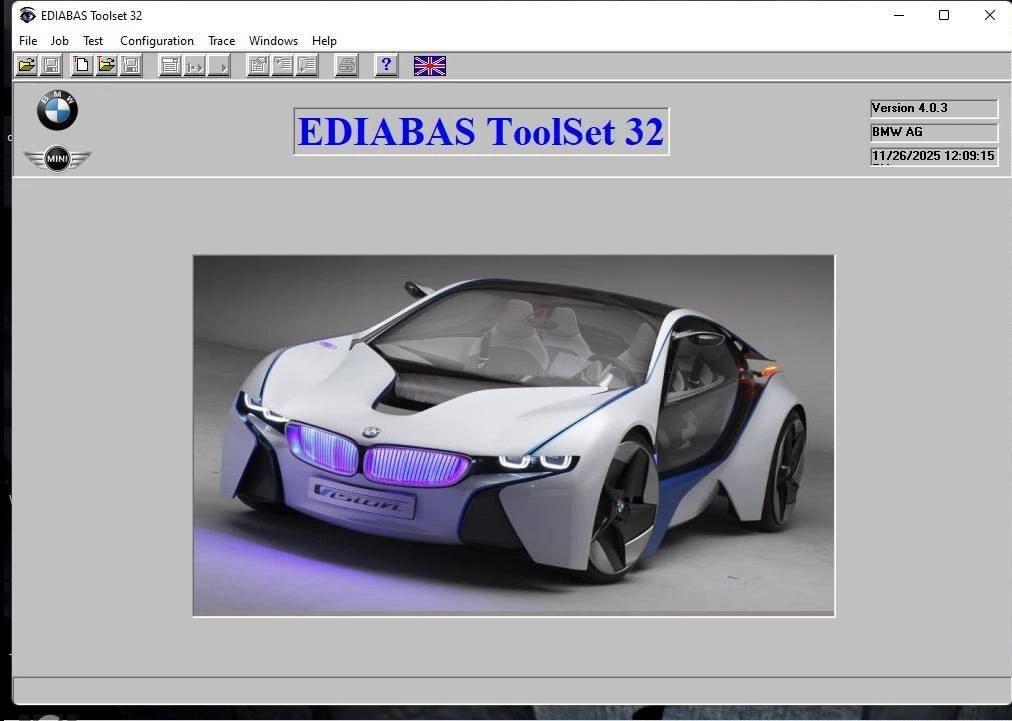1012x721 pixels.
Task: Click the Version 4.0.3 field
Action: point(934,108)
